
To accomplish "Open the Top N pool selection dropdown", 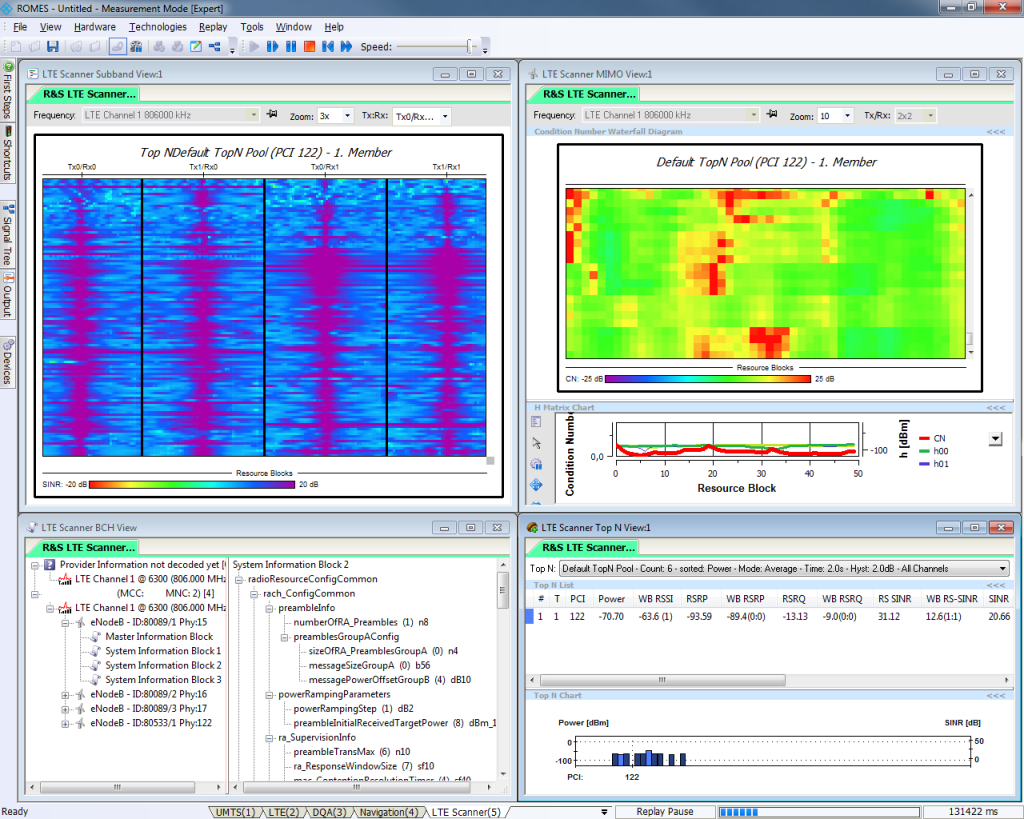I will (x=1002, y=568).
